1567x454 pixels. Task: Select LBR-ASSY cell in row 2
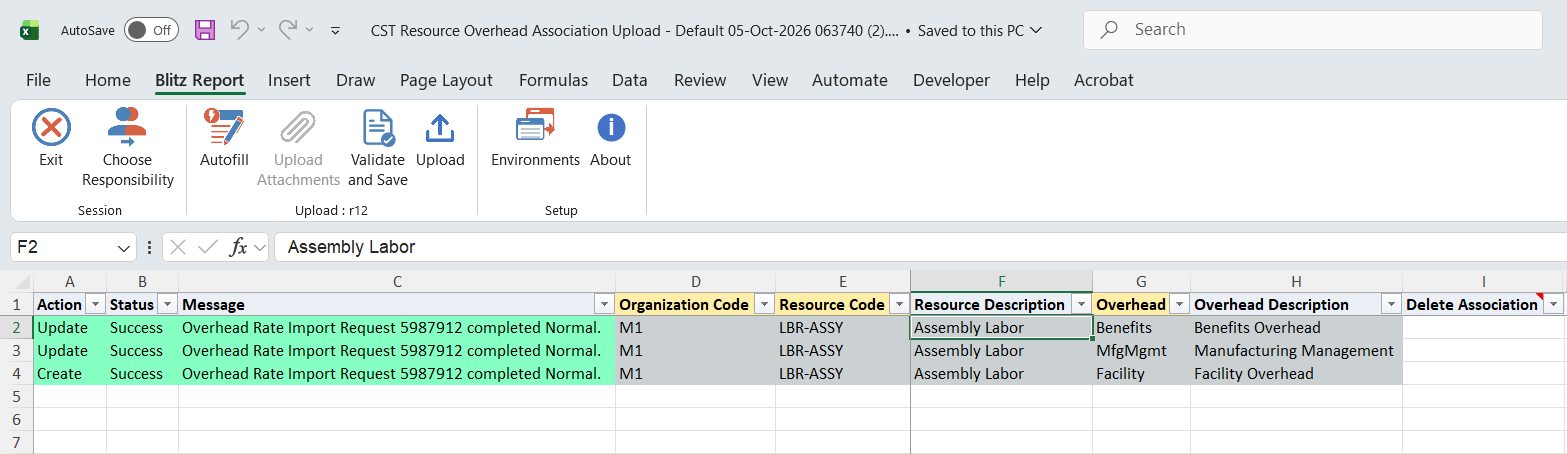point(843,328)
